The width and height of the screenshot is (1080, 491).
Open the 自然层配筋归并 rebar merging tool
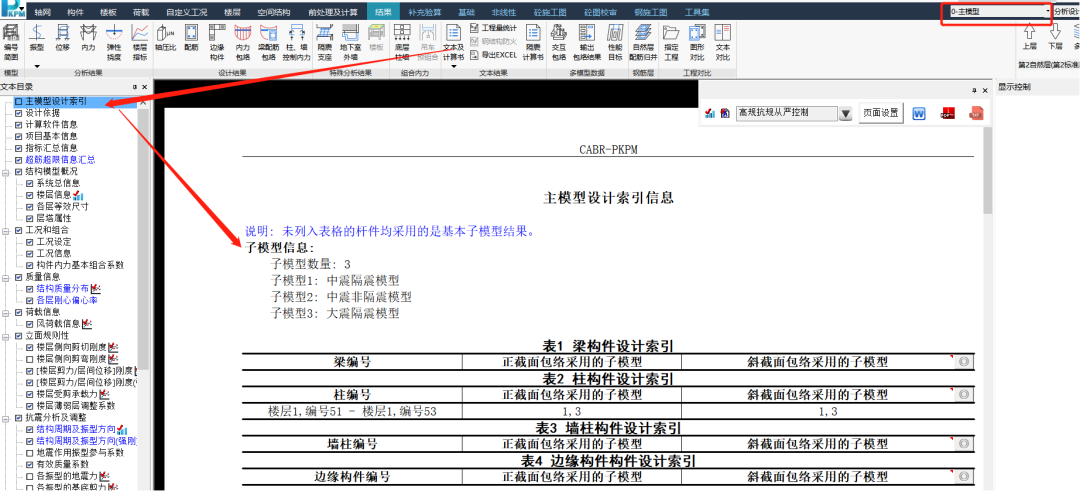pyautogui.click(x=643, y=42)
